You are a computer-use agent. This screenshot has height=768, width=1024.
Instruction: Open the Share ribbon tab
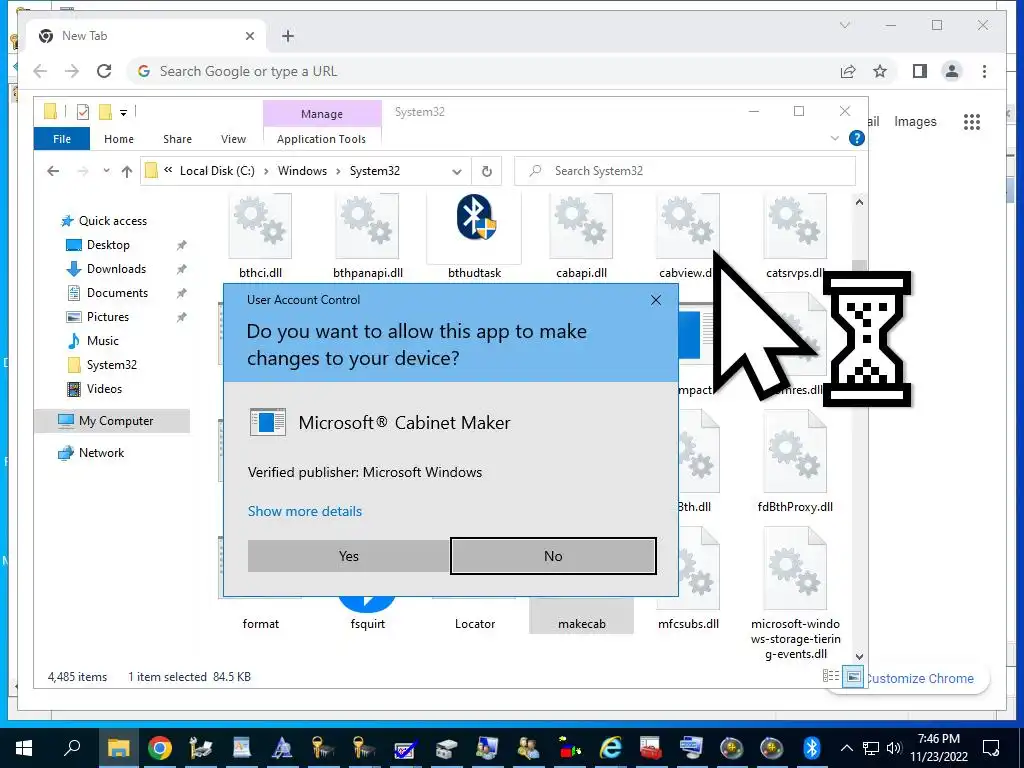(x=178, y=139)
